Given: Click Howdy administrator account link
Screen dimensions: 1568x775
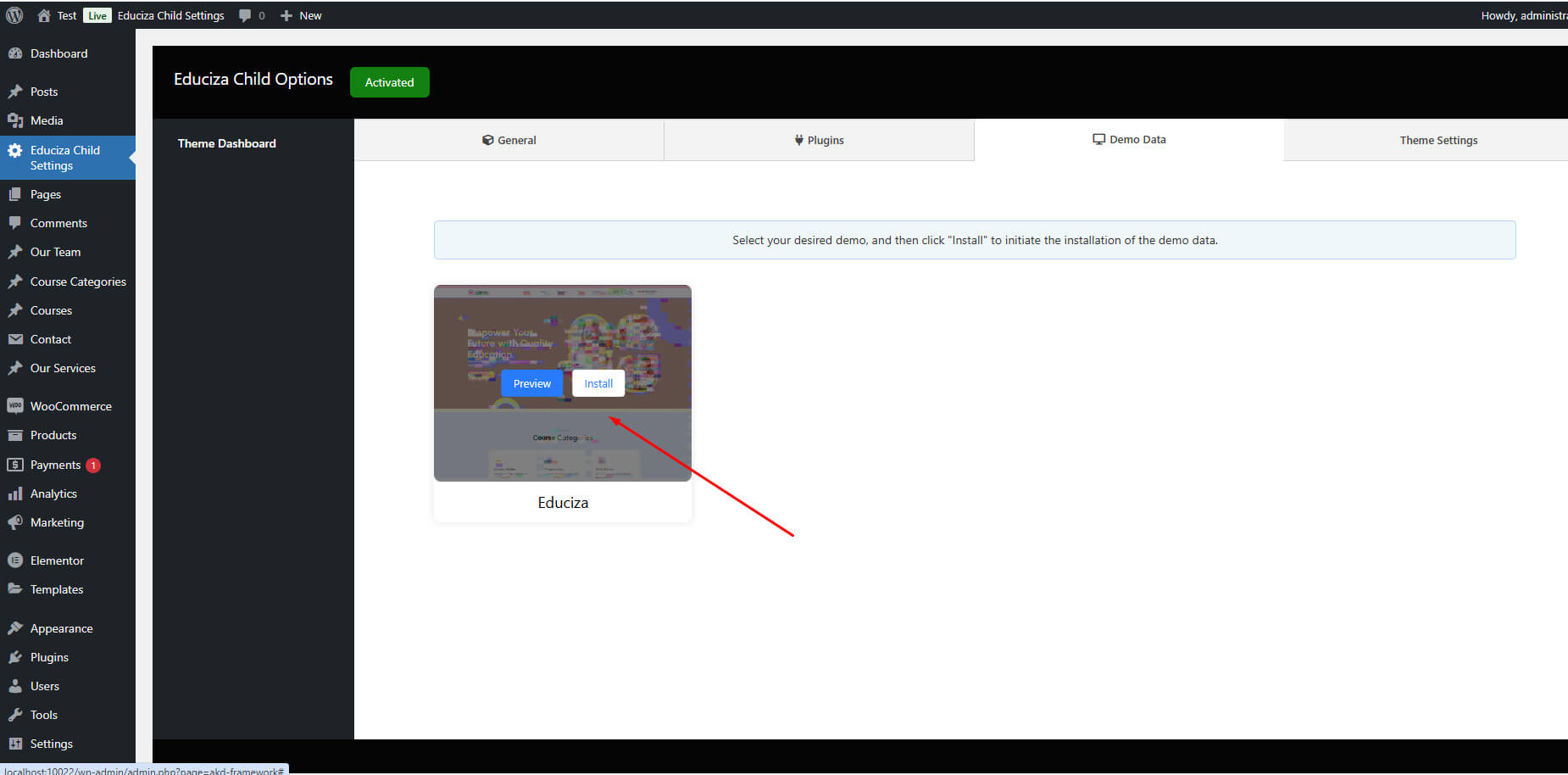Looking at the screenshot, I should pos(1524,15).
